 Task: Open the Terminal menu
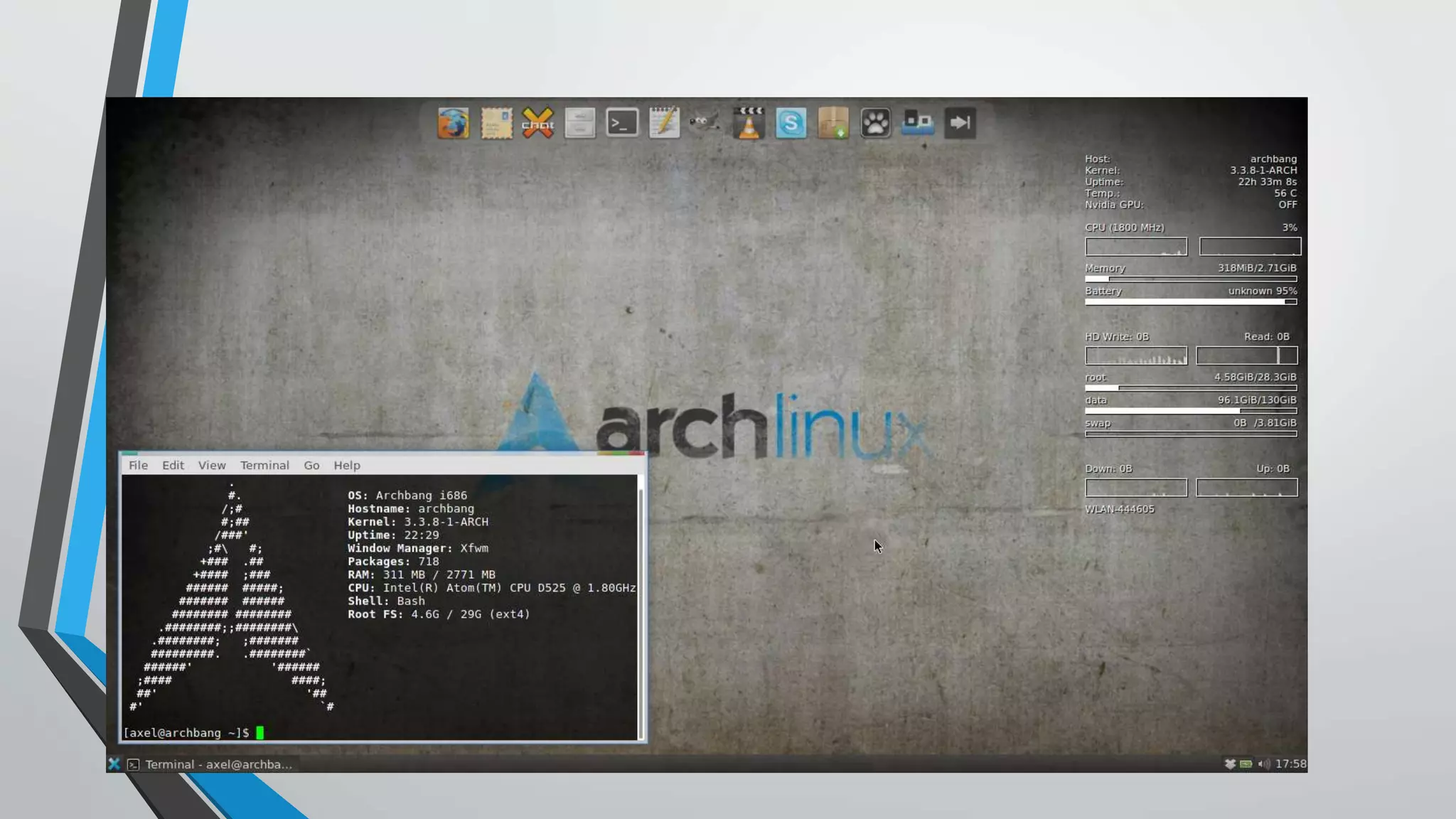264,465
